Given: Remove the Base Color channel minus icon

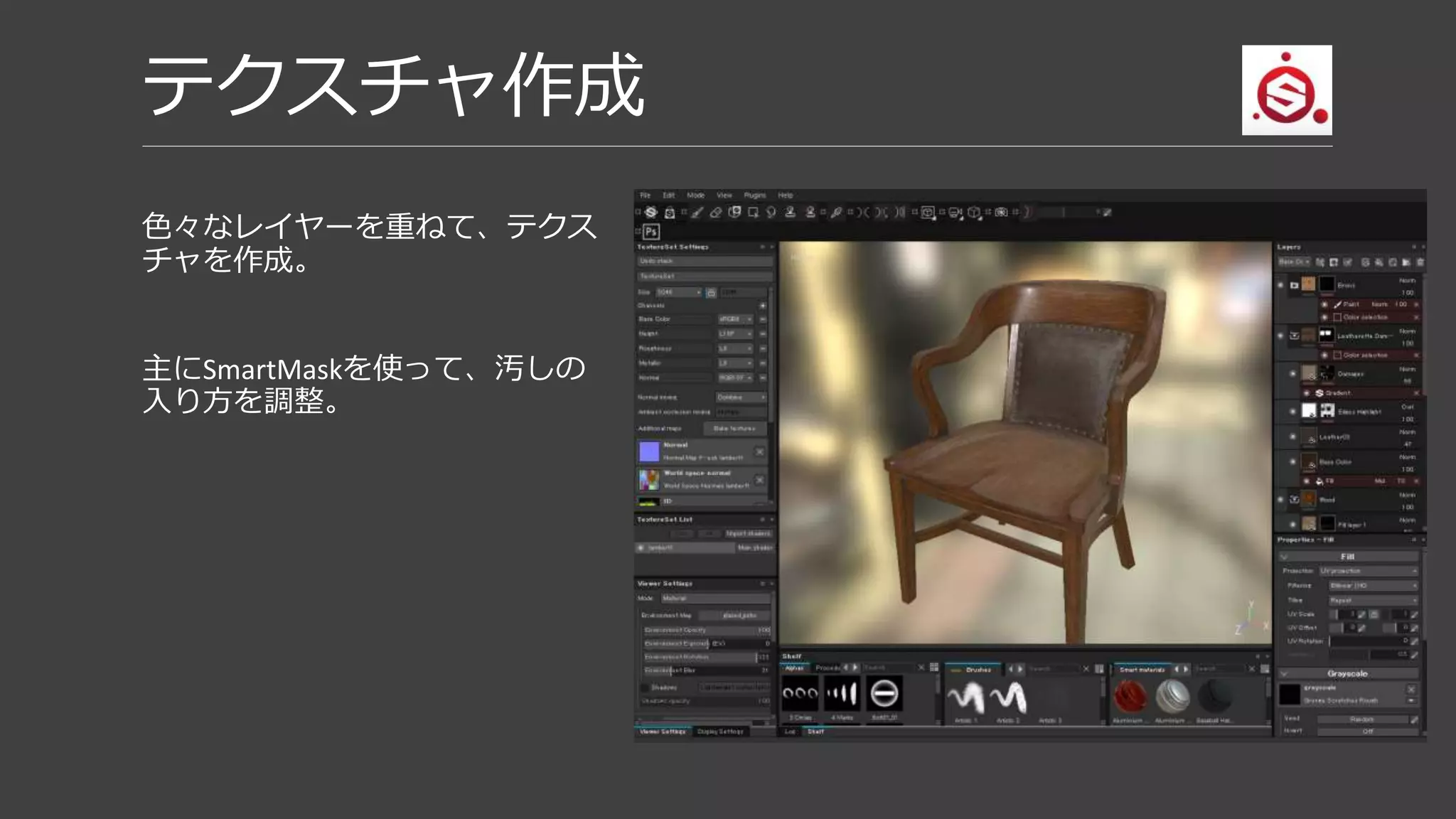Looking at the screenshot, I should (x=763, y=319).
